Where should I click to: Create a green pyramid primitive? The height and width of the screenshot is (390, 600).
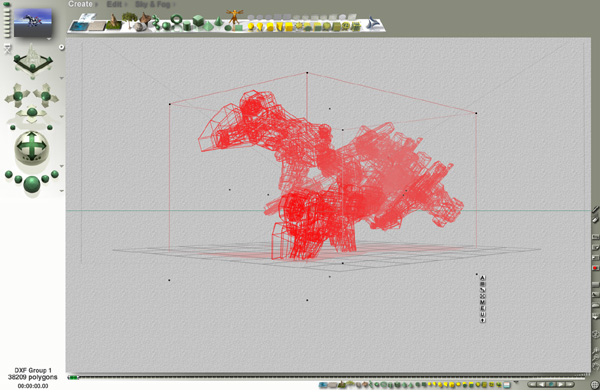coord(208,26)
